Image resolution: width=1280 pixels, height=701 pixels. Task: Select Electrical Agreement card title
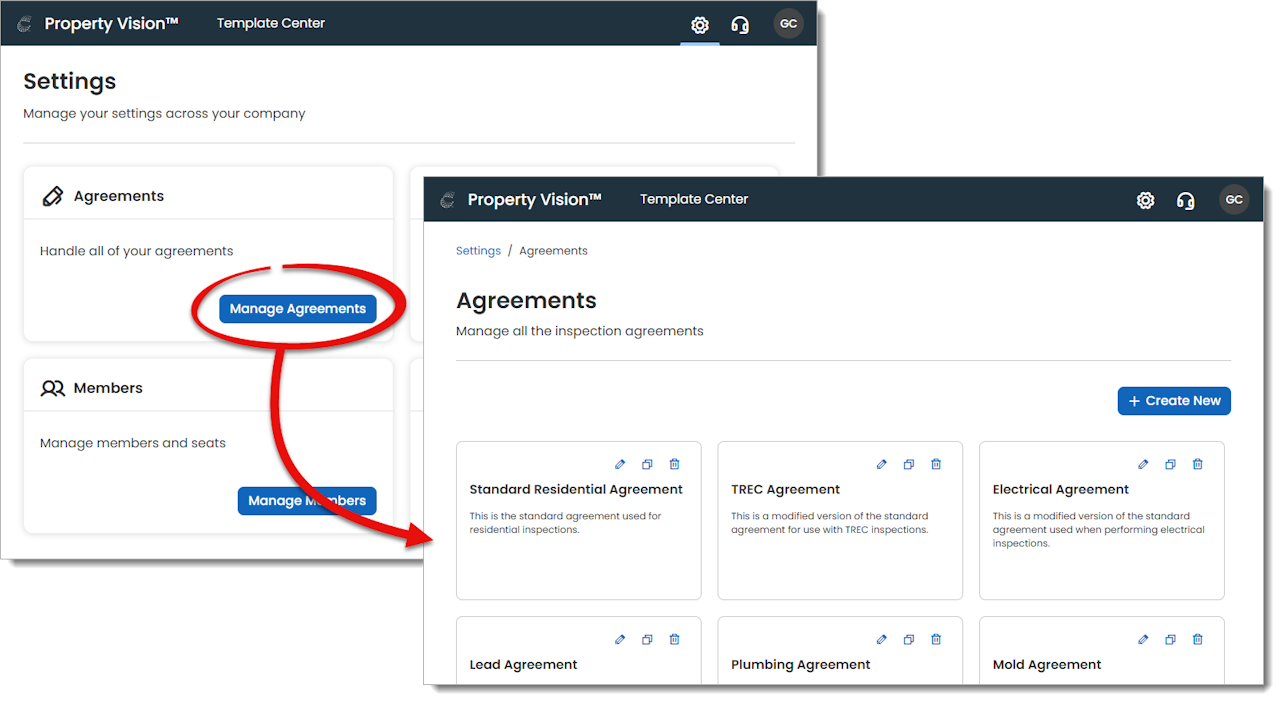point(1061,490)
